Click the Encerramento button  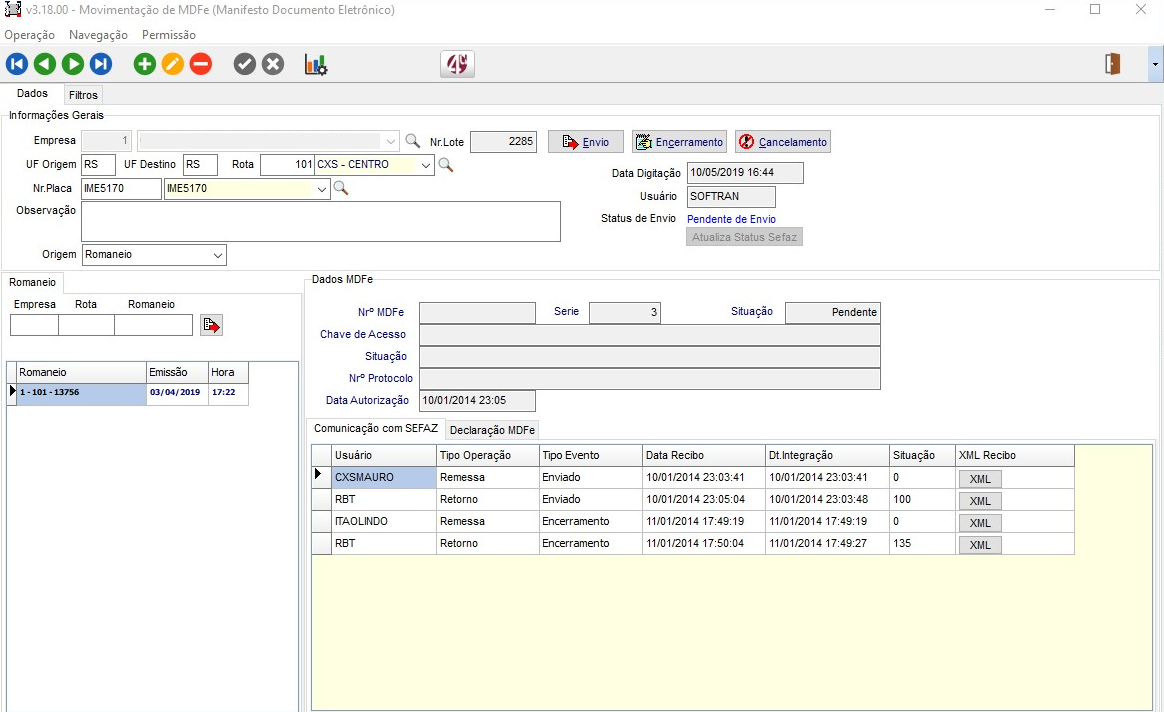click(x=679, y=142)
